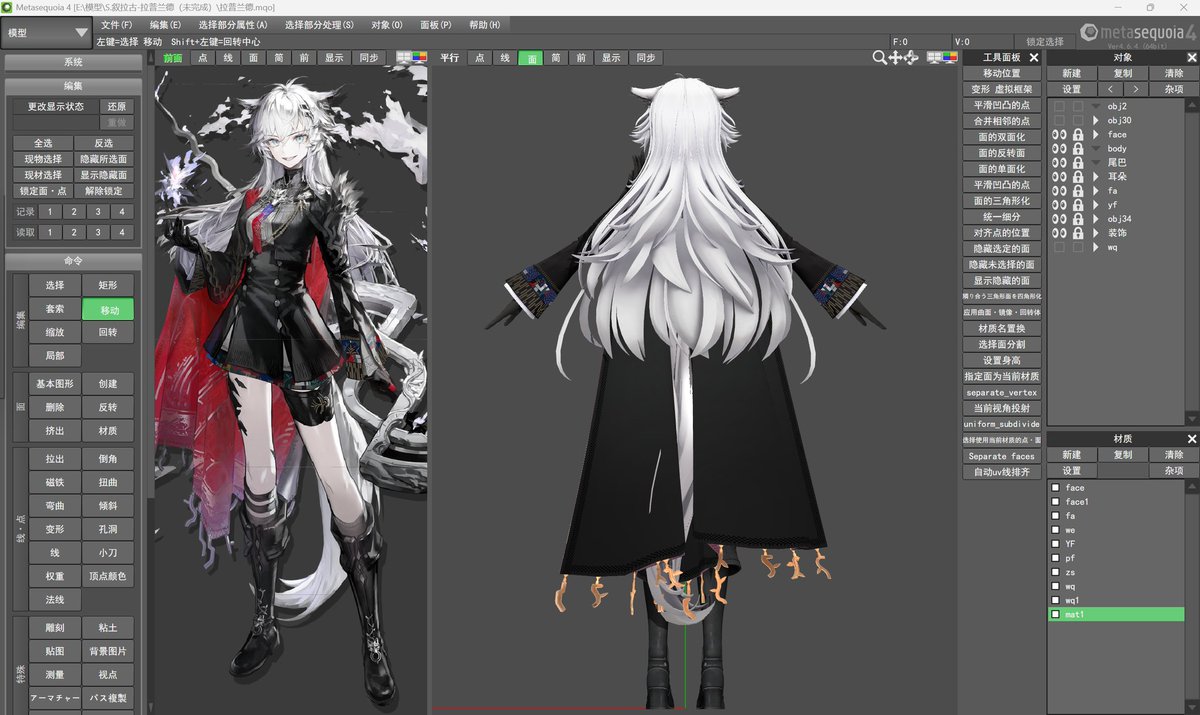Click the right arrow button in 对象 panel

(1135, 89)
